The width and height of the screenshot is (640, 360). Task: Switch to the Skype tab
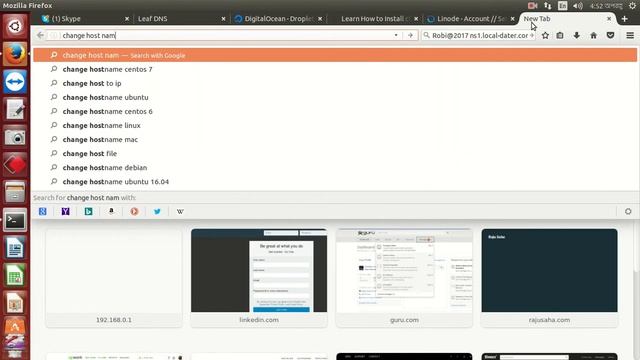tap(85, 19)
